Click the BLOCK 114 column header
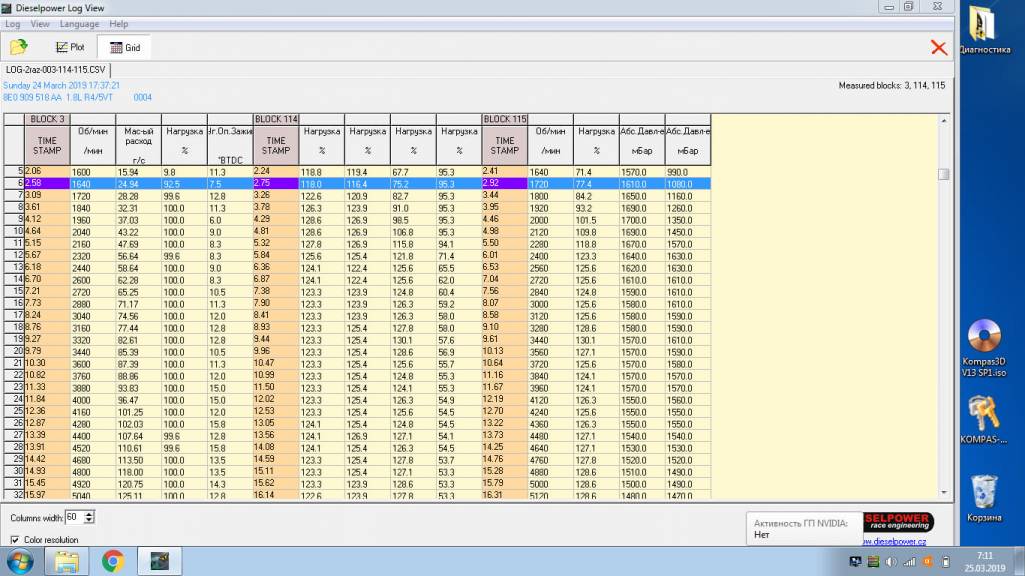Screen dimensions: 1025x576 click(276, 120)
